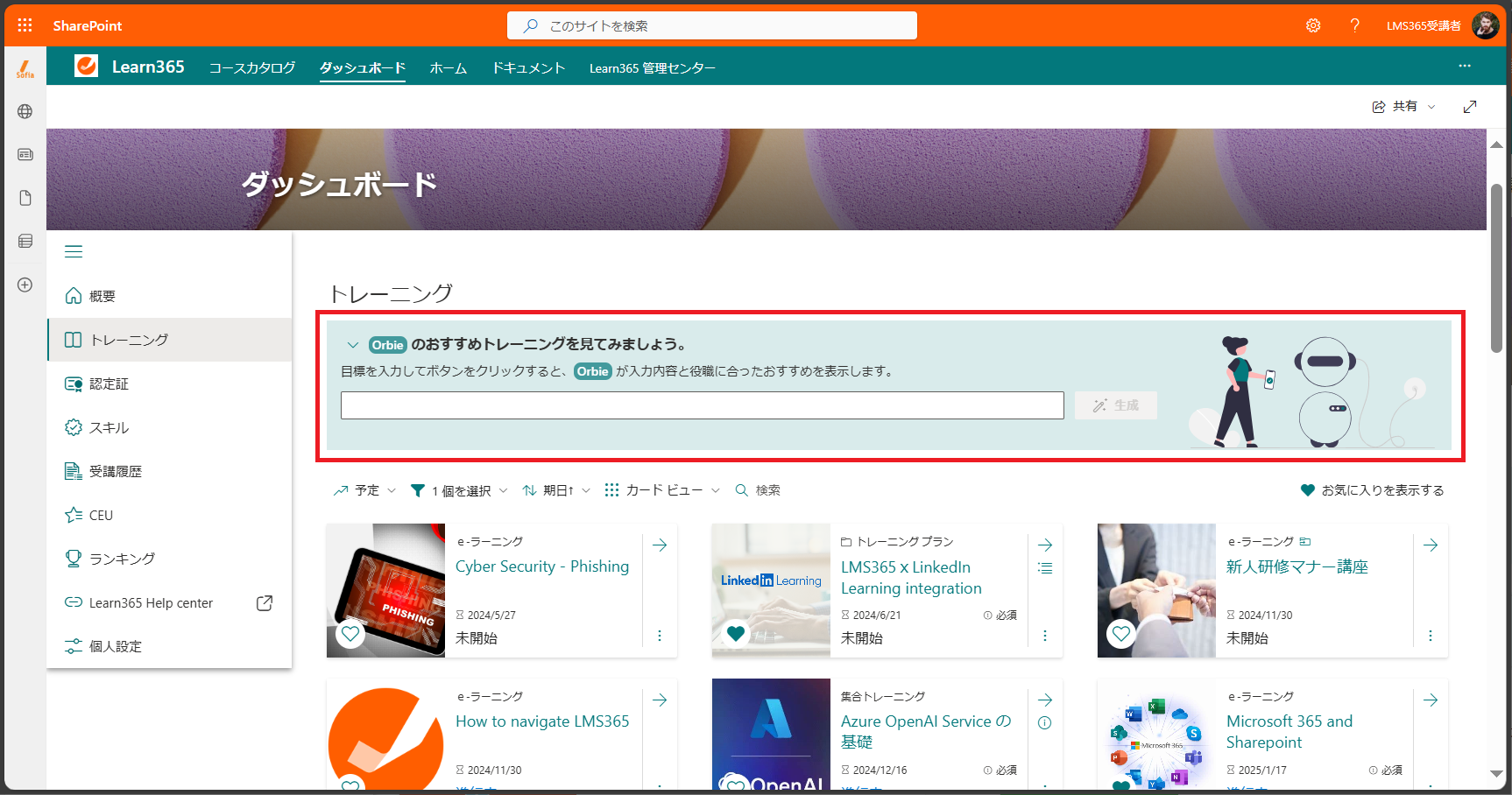Screen dimensions: 1512x795
Task: Open more options on 新人研修マナー講座 card
Action: point(1431,636)
